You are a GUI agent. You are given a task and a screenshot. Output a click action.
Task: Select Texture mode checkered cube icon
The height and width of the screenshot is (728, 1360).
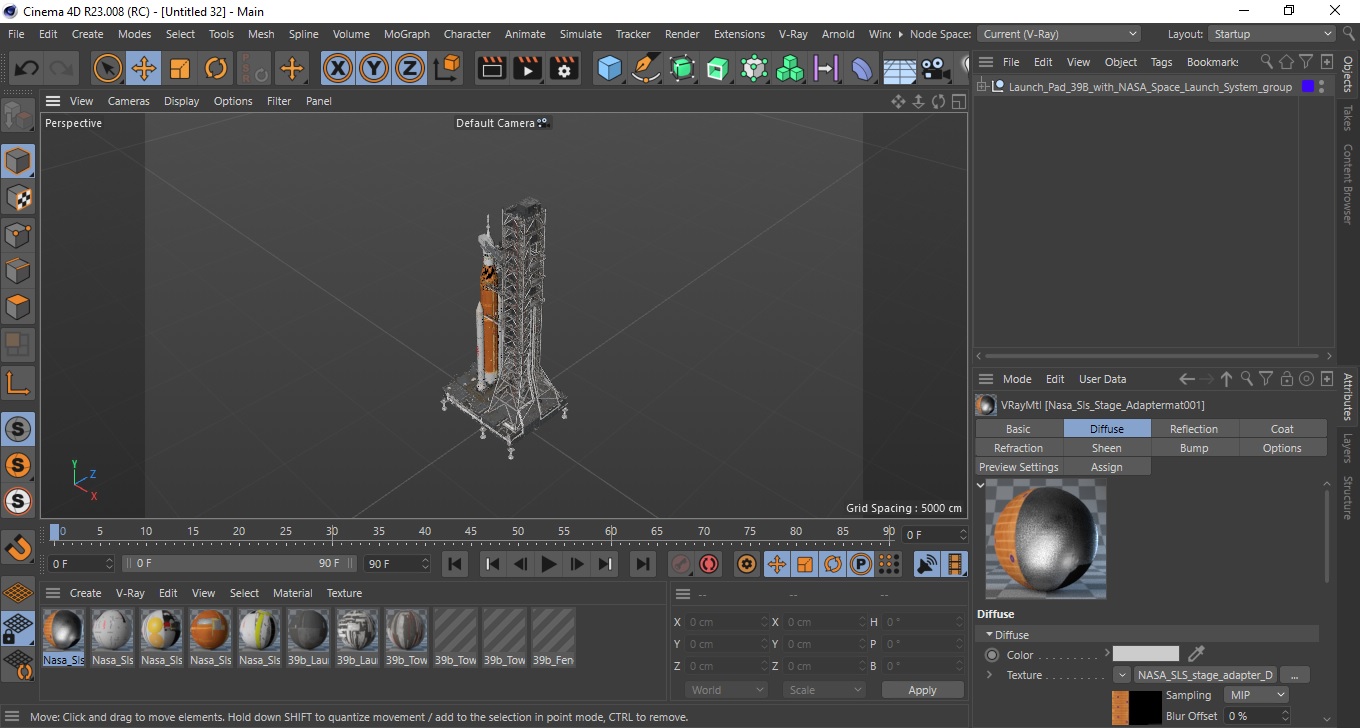coord(18,198)
